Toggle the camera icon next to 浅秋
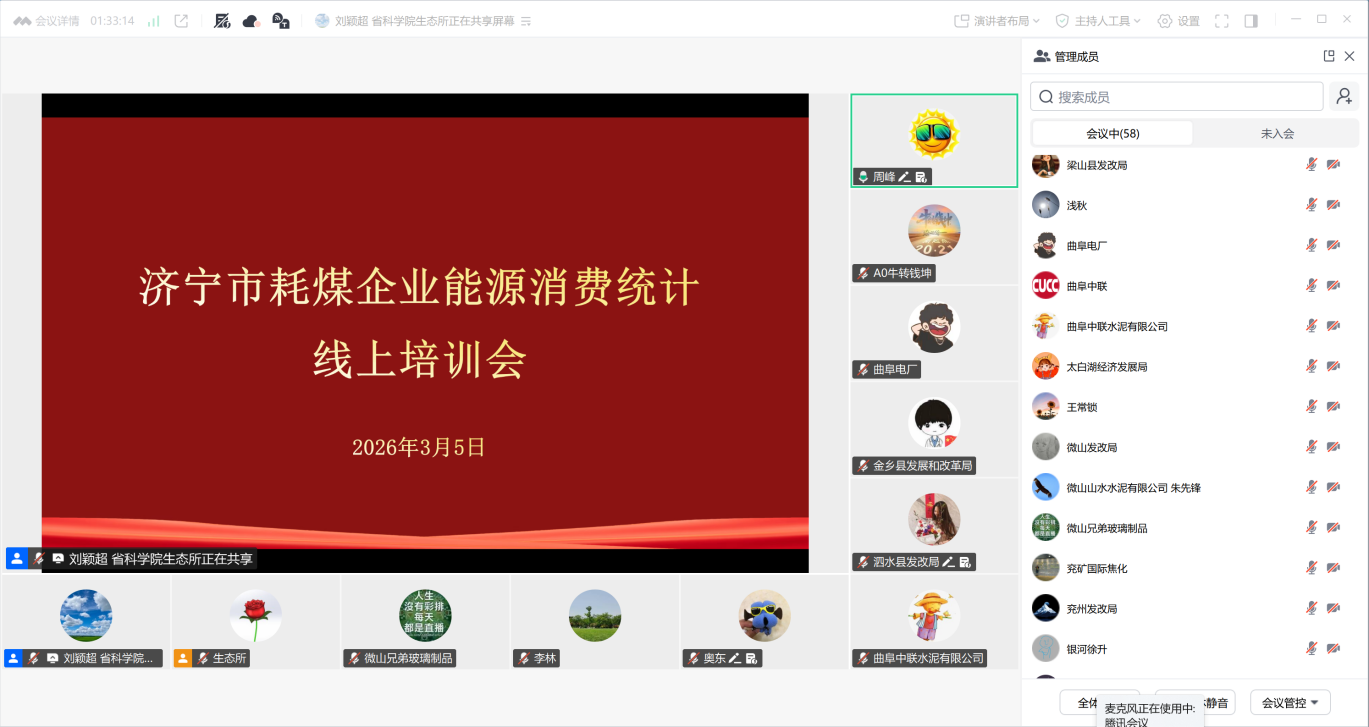The image size is (1369, 727). click(1333, 204)
